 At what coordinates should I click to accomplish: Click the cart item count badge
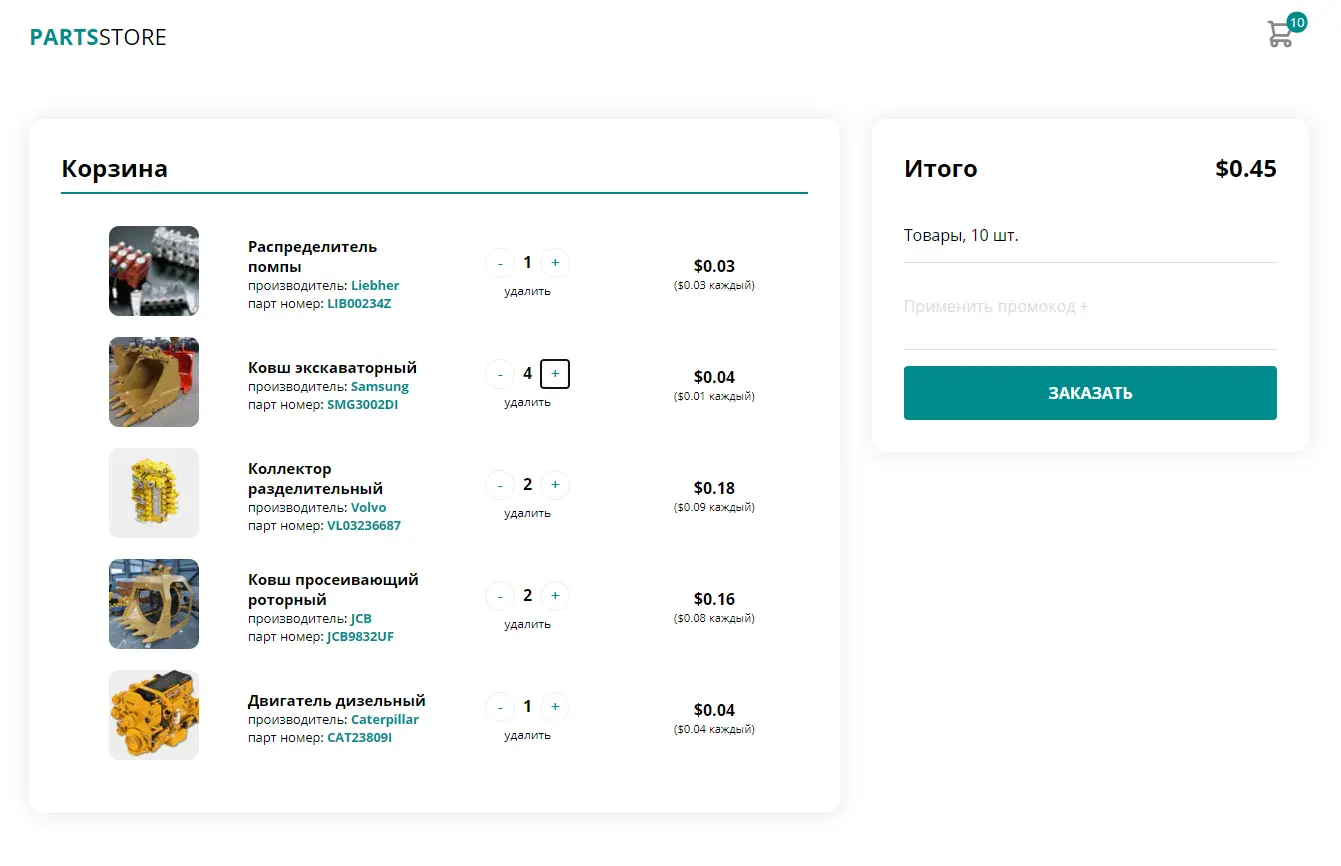(x=1296, y=21)
